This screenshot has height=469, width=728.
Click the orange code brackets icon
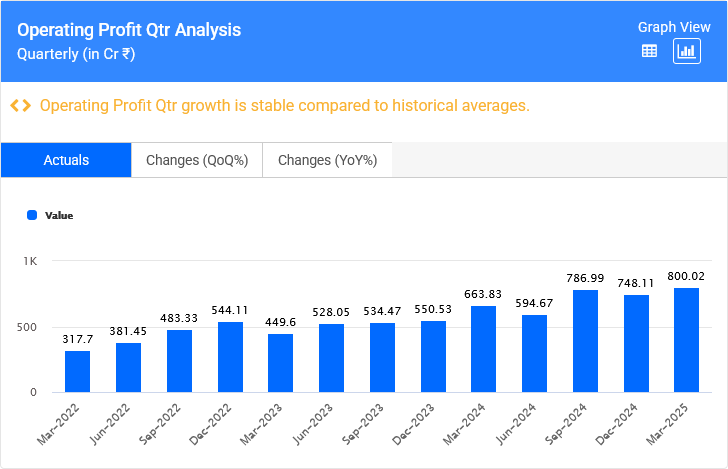coord(20,106)
